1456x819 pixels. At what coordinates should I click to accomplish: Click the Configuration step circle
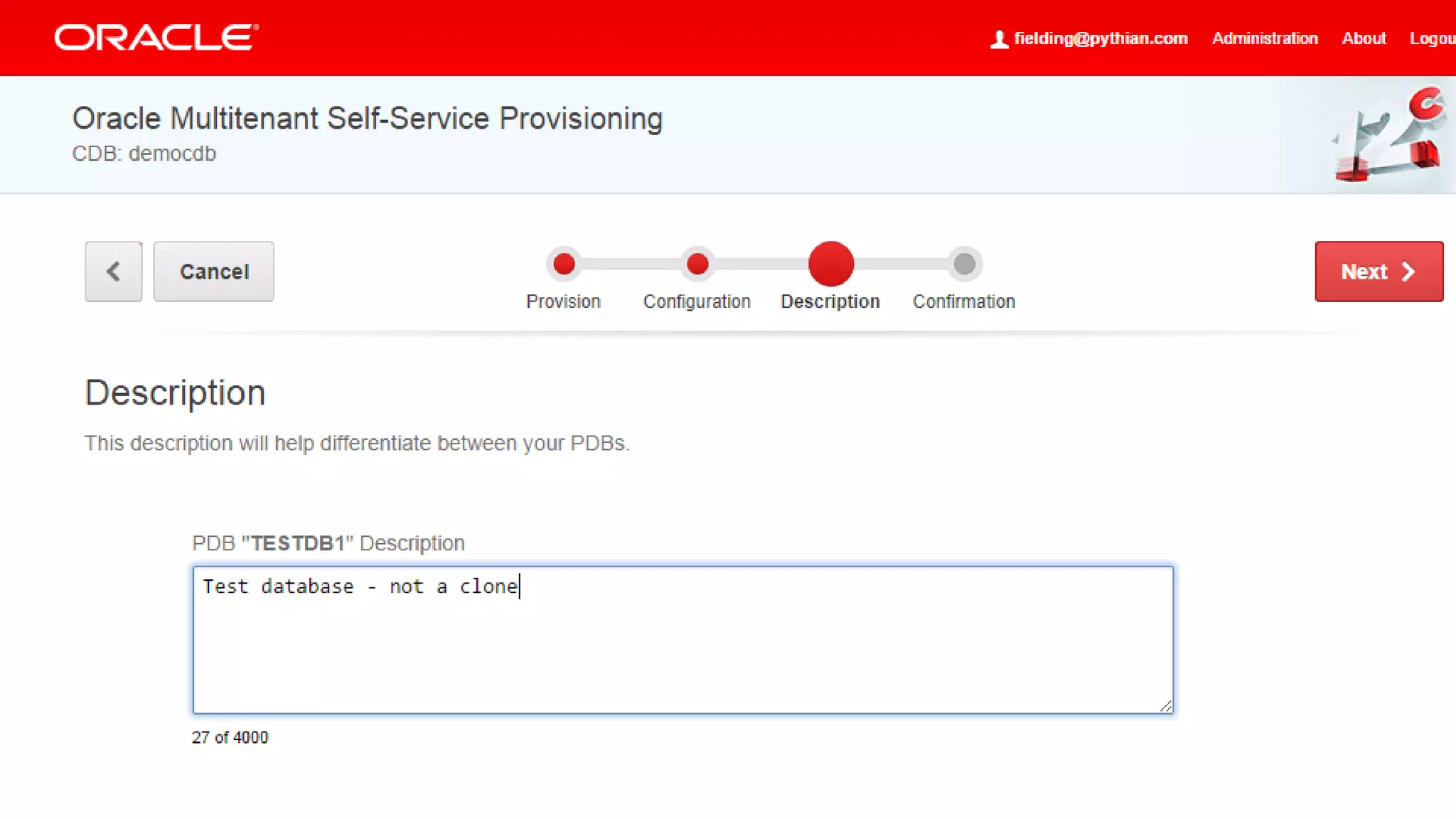(697, 264)
